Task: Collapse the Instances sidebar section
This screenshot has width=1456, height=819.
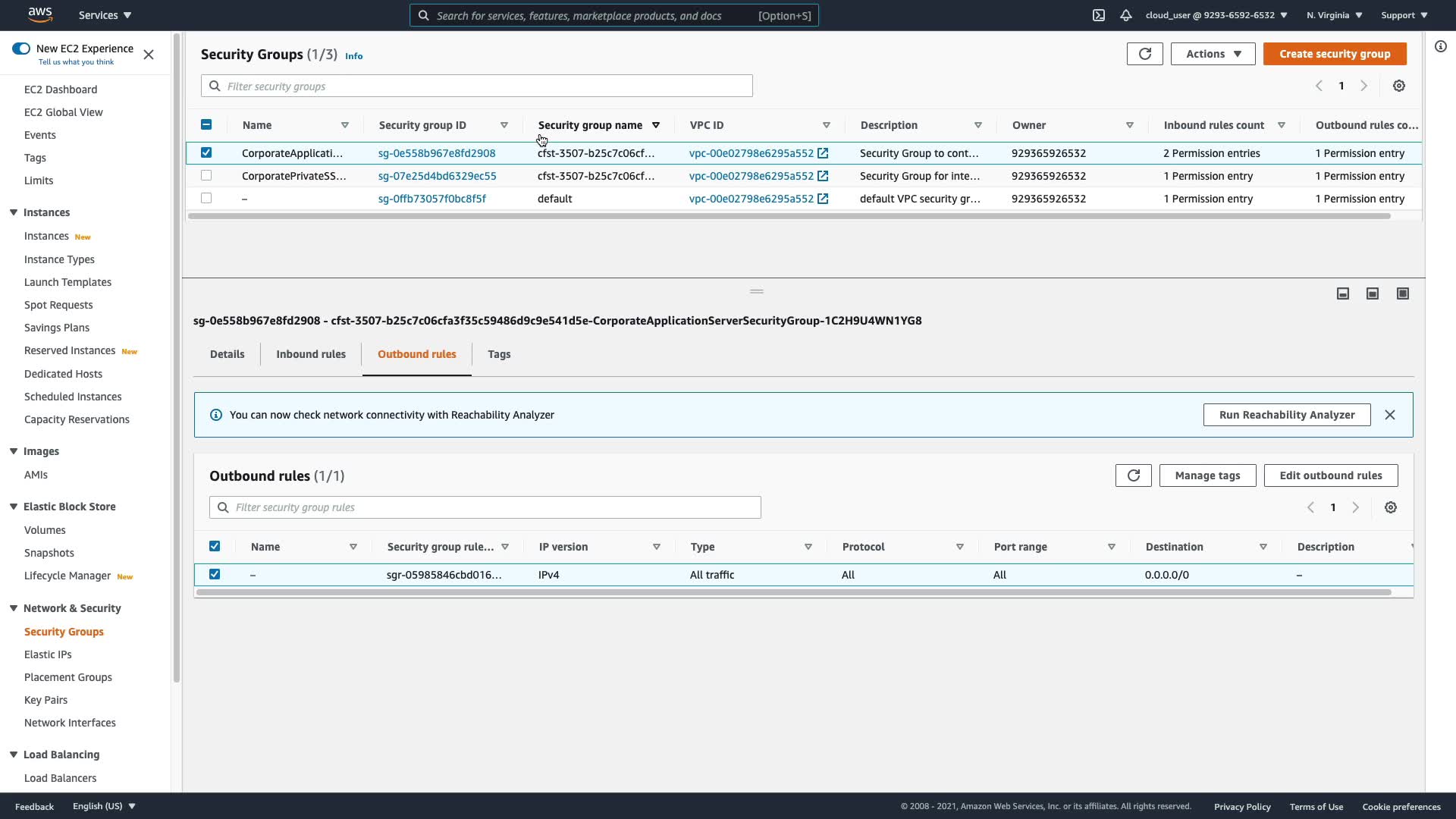Action: (x=14, y=212)
